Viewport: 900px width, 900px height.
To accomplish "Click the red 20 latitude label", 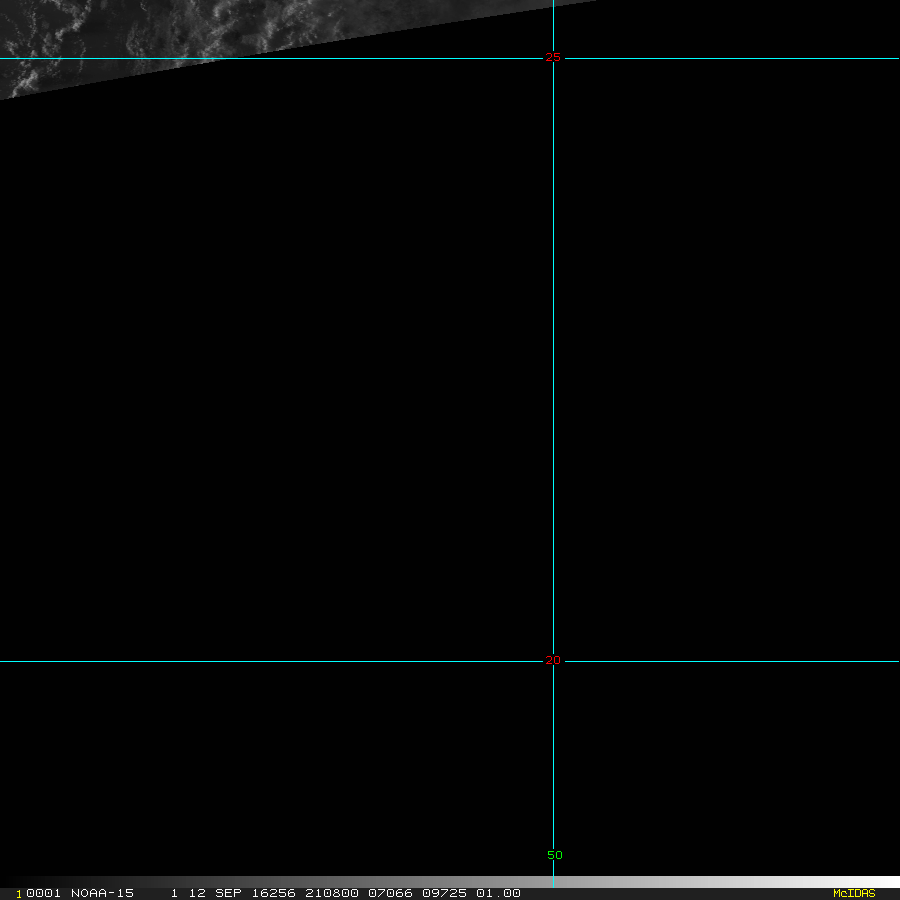I will 553,661.
